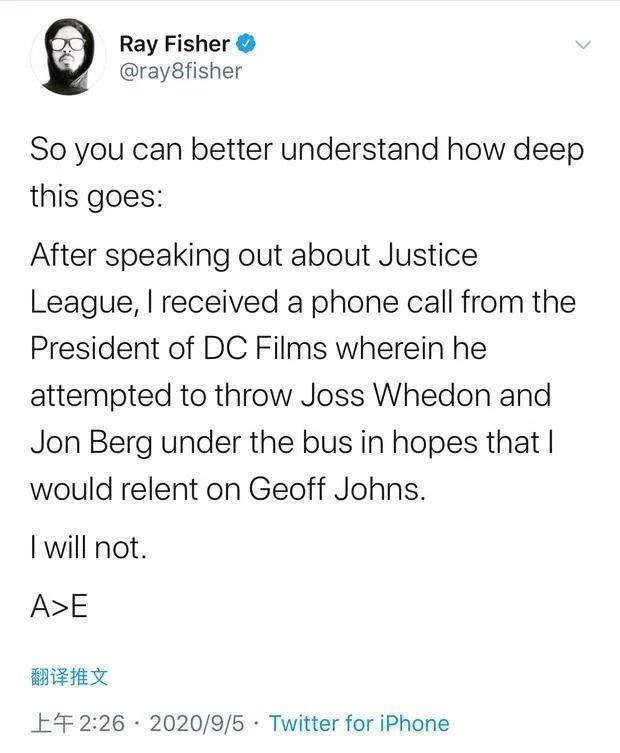Click the @ray8fisher handle
Viewport: 620px width, 753px height.
point(180,71)
